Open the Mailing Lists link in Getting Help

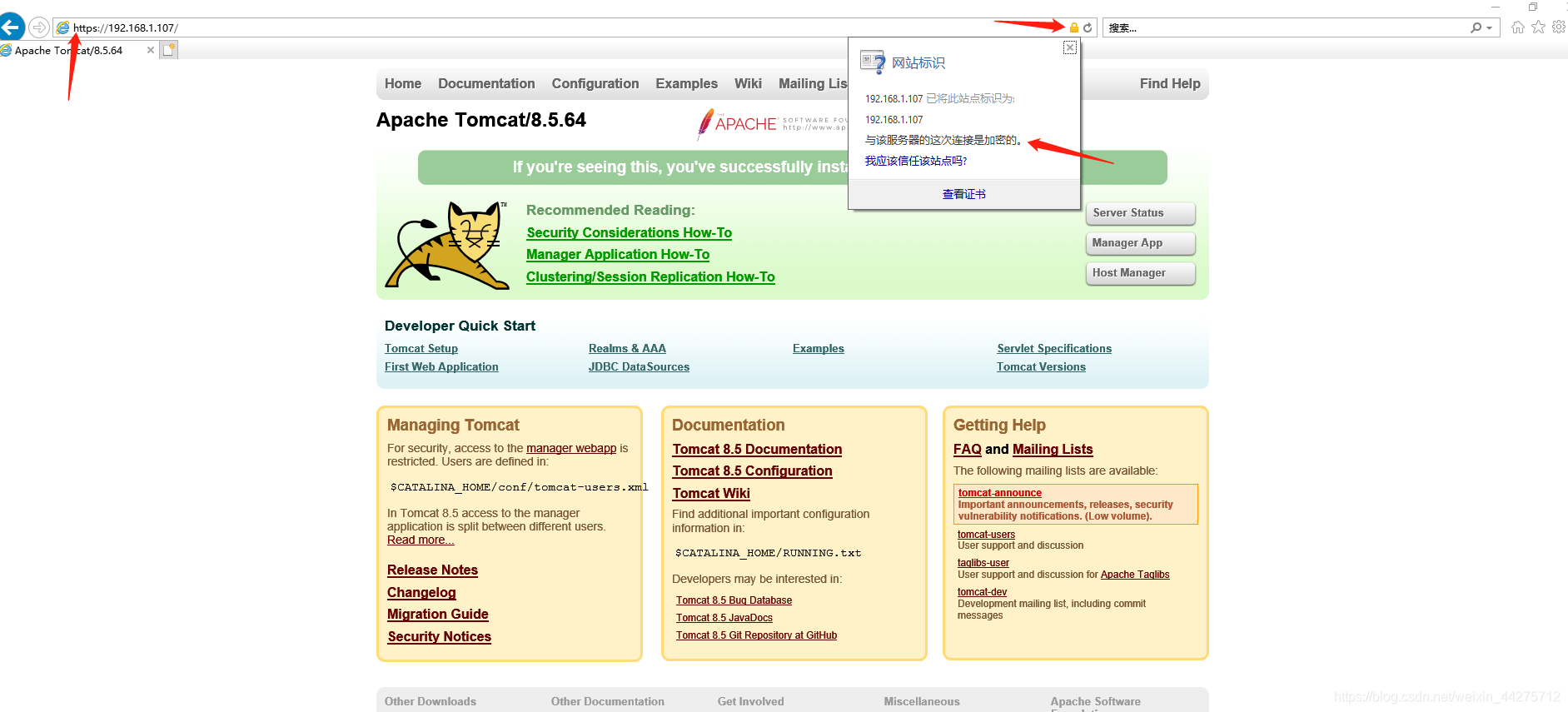(1053, 450)
